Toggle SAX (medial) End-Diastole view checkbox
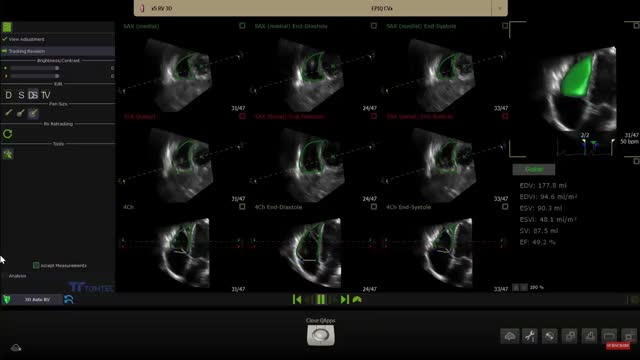Viewport: 640px width, 360px height. 373,26
